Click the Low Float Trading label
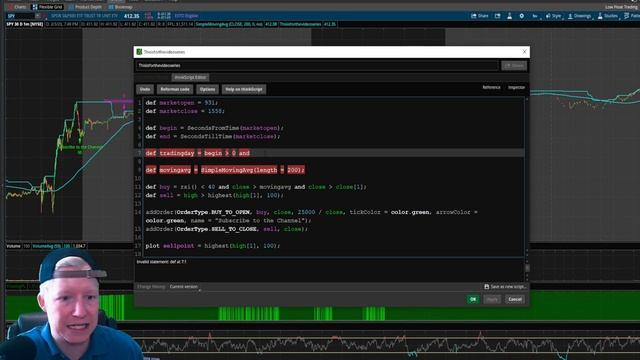This screenshot has width=640, height=360. [x=622, y=7]
